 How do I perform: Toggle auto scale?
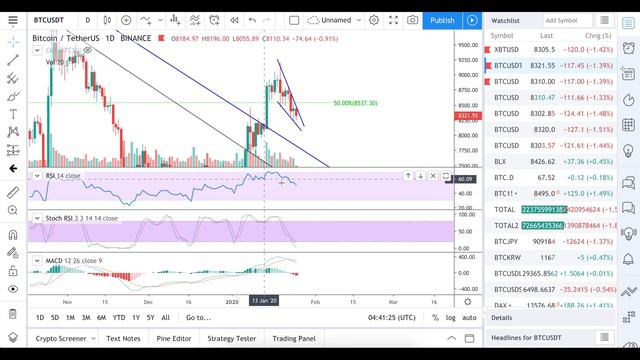pyautogui.click(x=469, y=318)
